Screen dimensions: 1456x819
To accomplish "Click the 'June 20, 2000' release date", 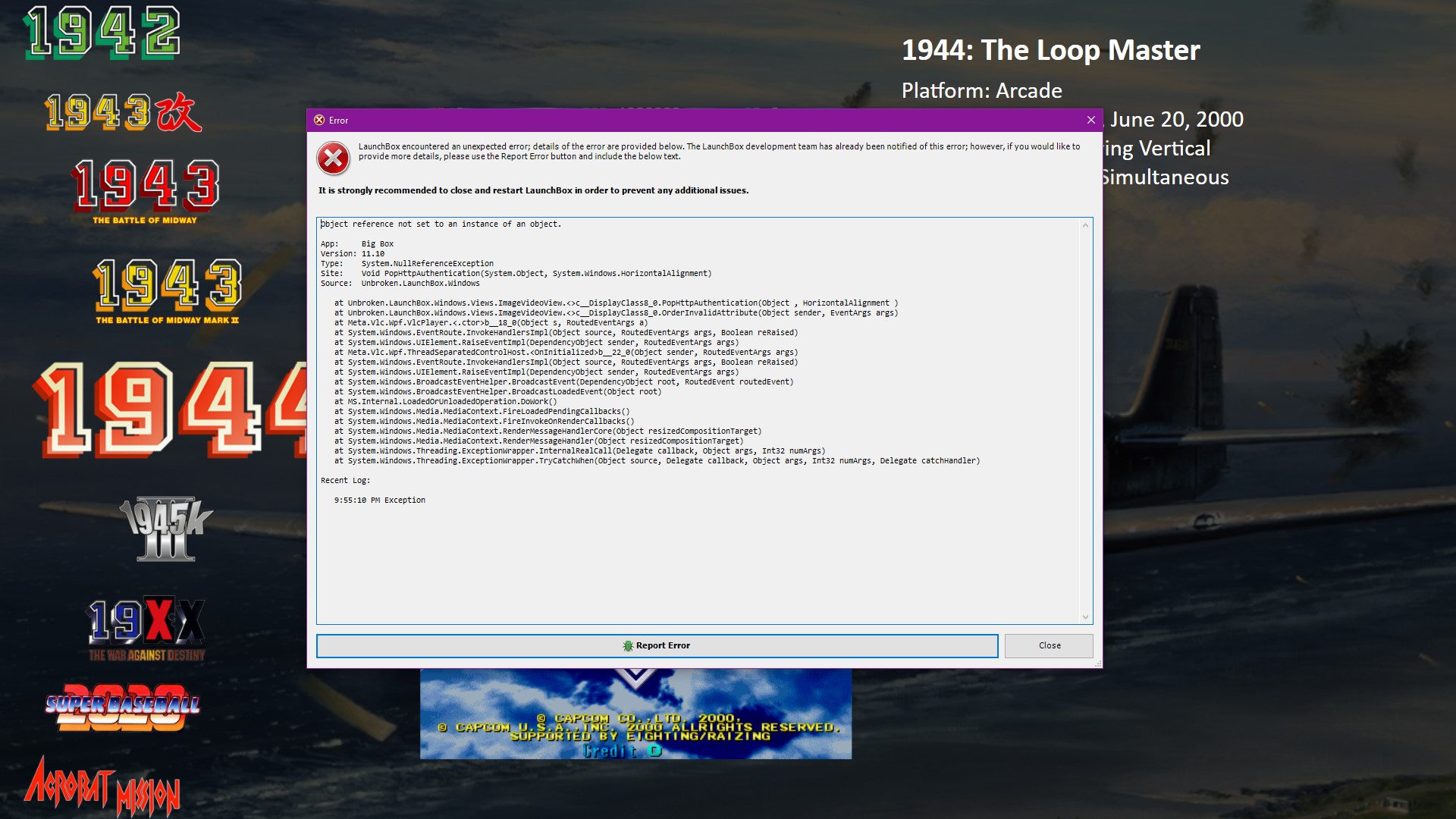I will [x=1177, y=119].
